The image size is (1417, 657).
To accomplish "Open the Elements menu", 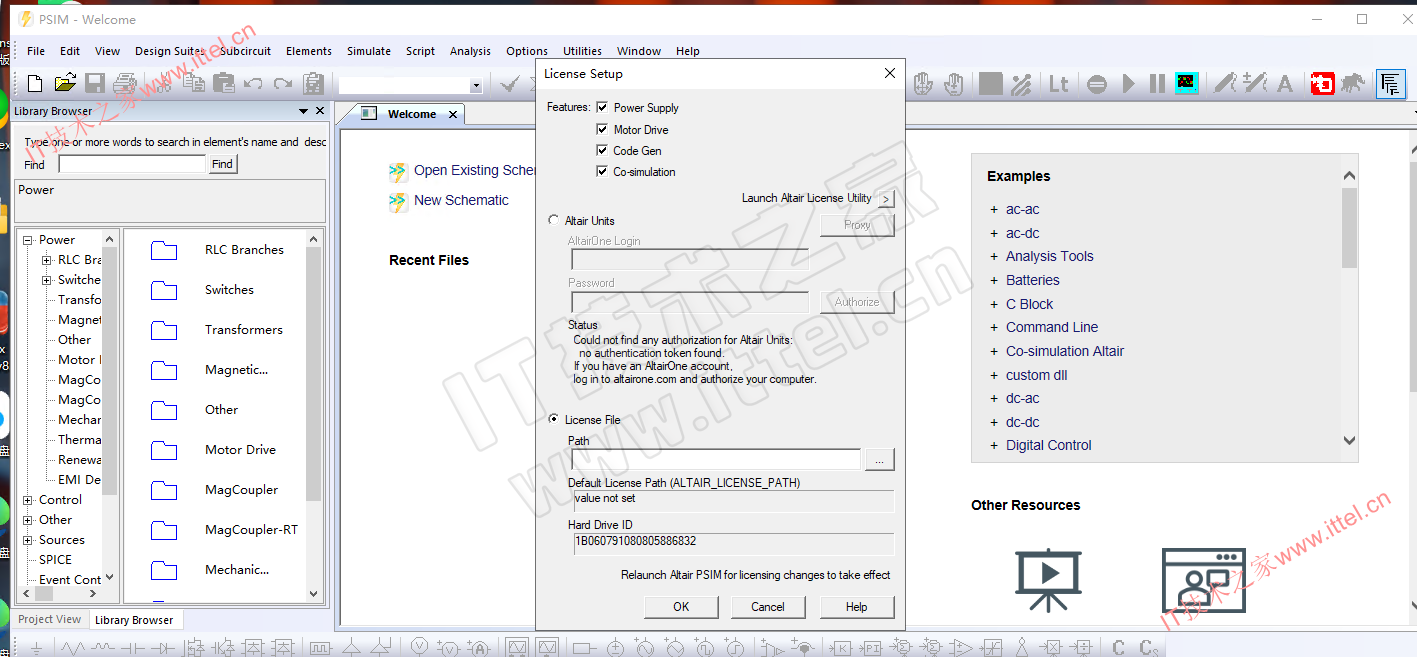I will point(309,51).
